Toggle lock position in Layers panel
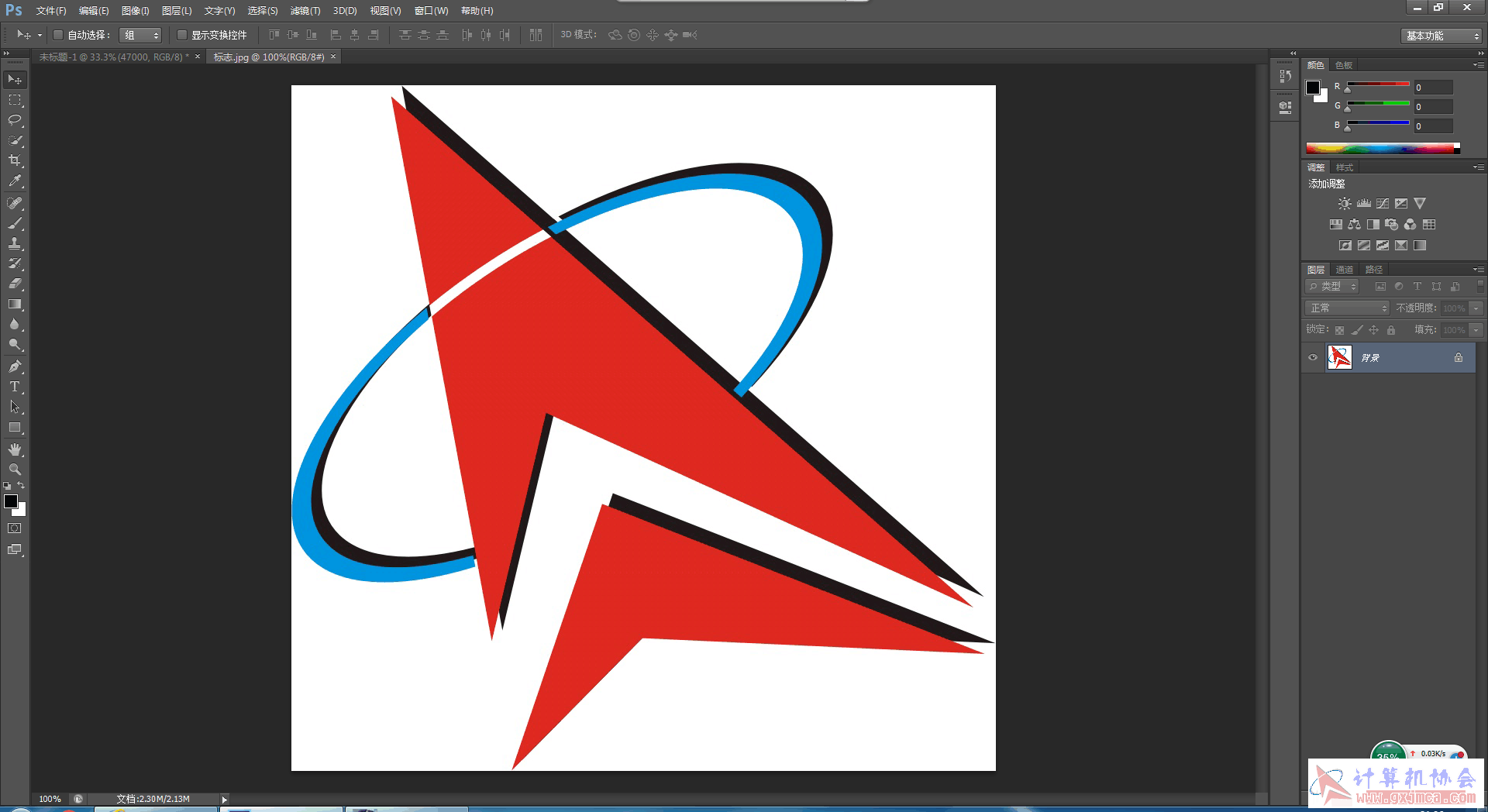The image size is (1488, 812). tap(1374, 330)
